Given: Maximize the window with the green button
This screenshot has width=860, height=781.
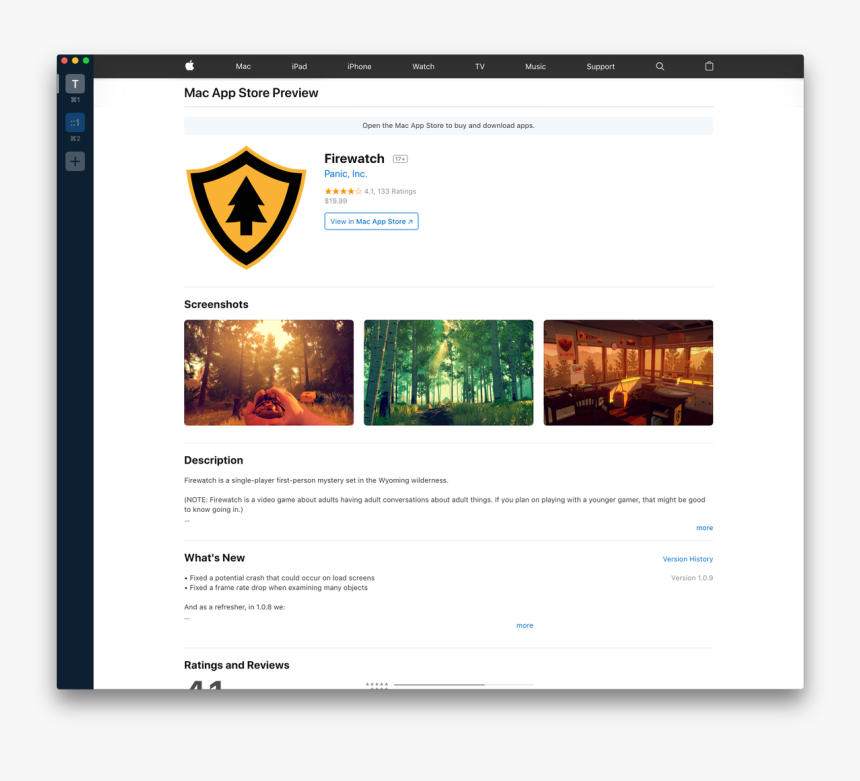Looking at the screenshot, I should [86, 60].
